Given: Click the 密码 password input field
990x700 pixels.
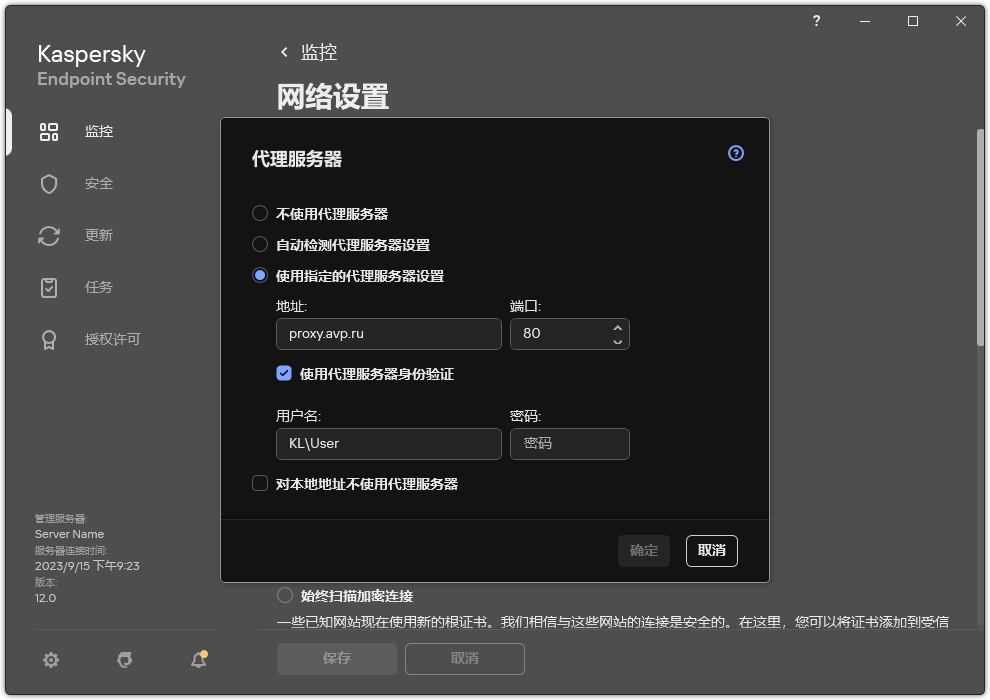Looking at the screenshot, I should (x=570, y=443).
